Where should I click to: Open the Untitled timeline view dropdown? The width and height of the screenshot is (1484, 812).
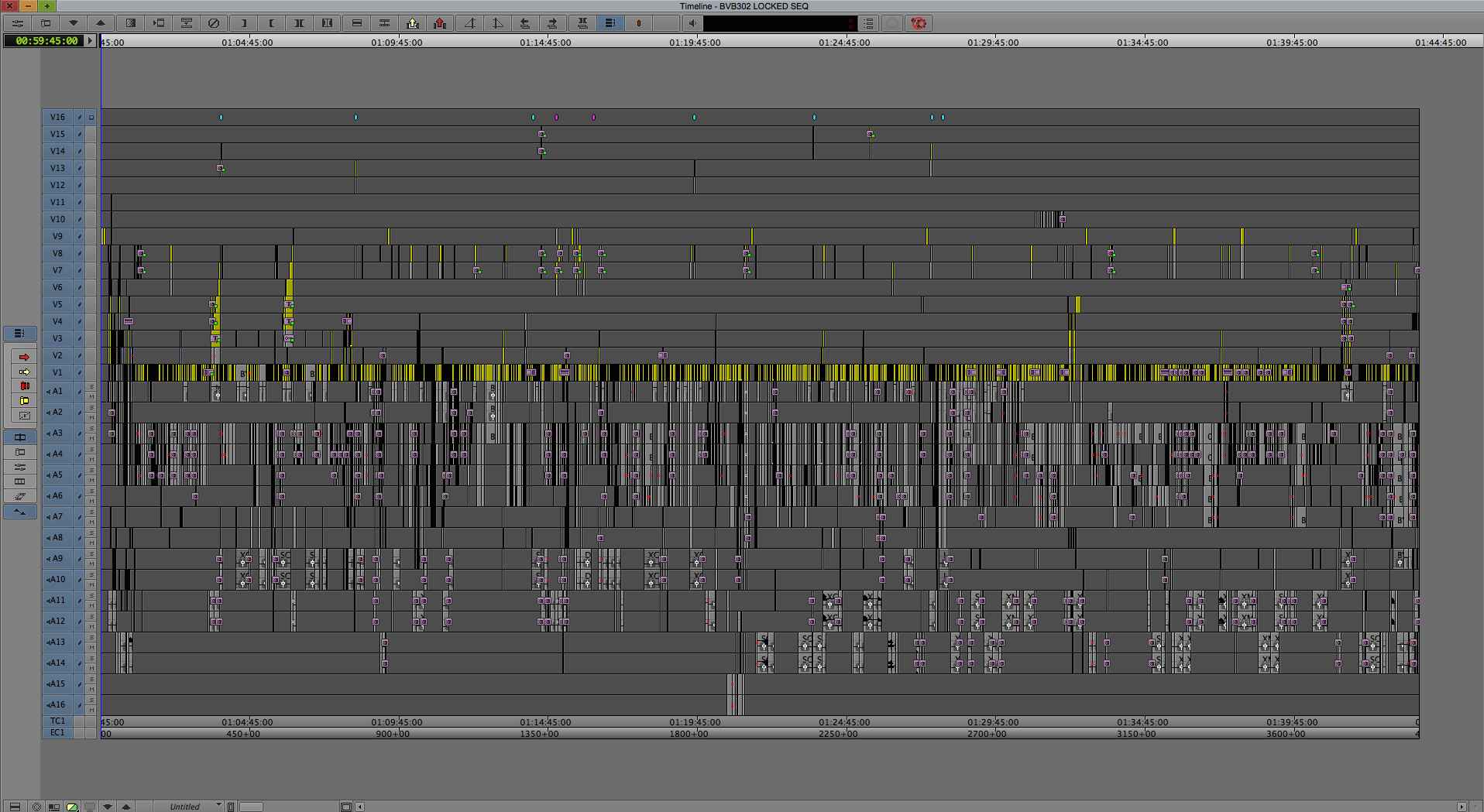click(x=218, y=805)
